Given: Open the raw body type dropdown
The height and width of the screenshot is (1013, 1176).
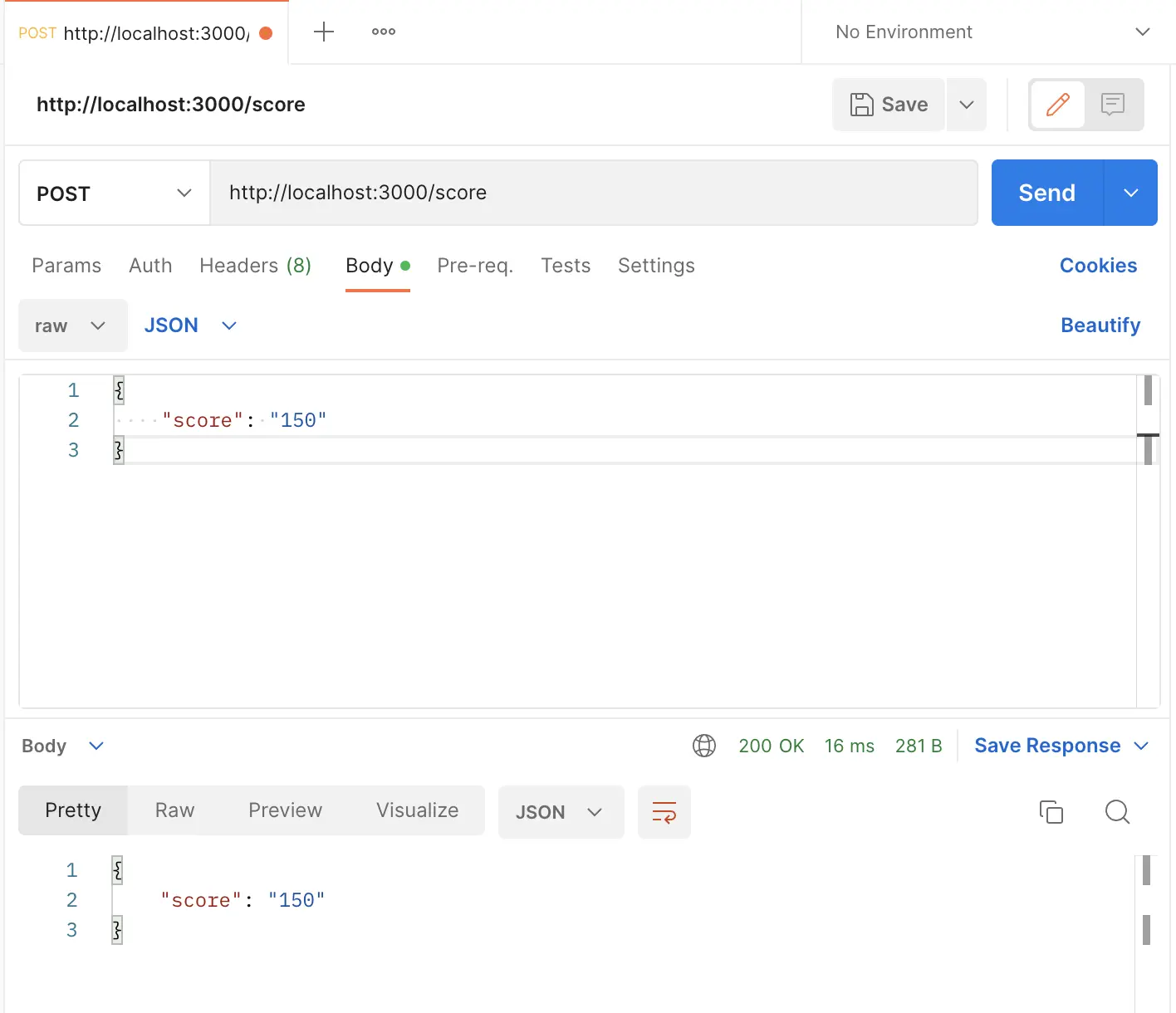Looking at the screenshot, I should pos(73,325).
